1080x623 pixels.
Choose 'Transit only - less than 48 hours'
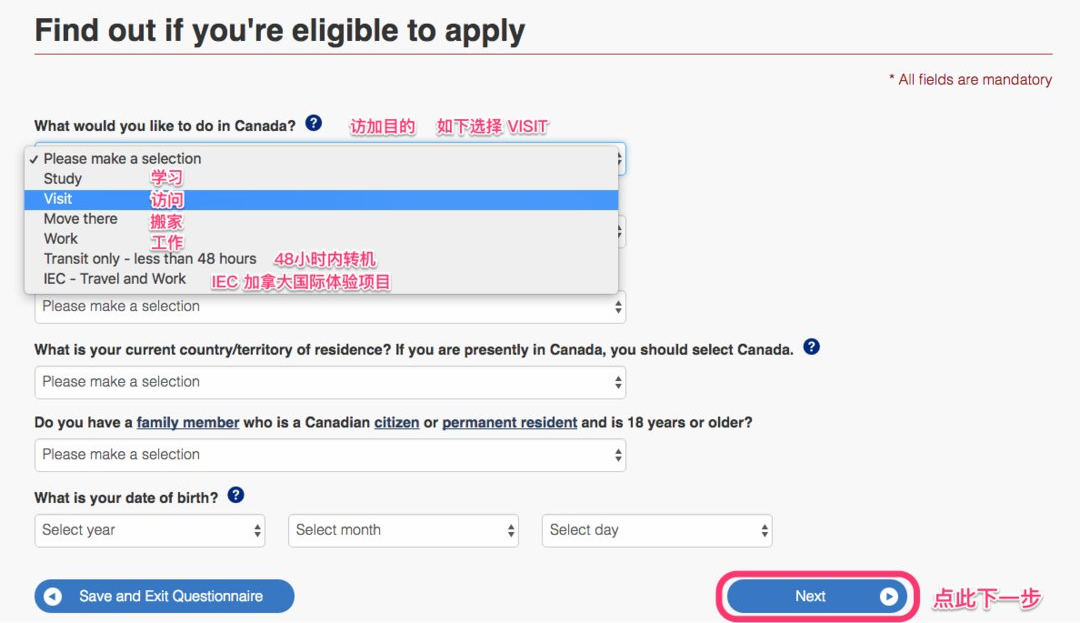click(x=150, y=259)
